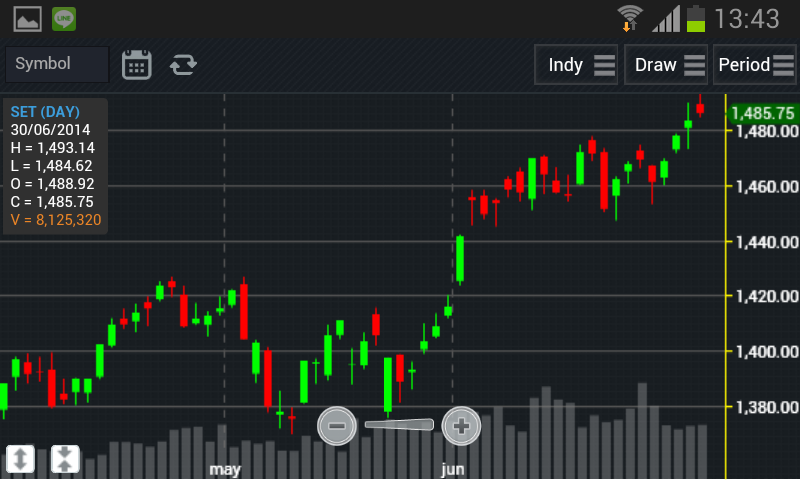Tap the C = 1,485.75 close value
This screenshot has width=800, height=480.
pos(52,202)
